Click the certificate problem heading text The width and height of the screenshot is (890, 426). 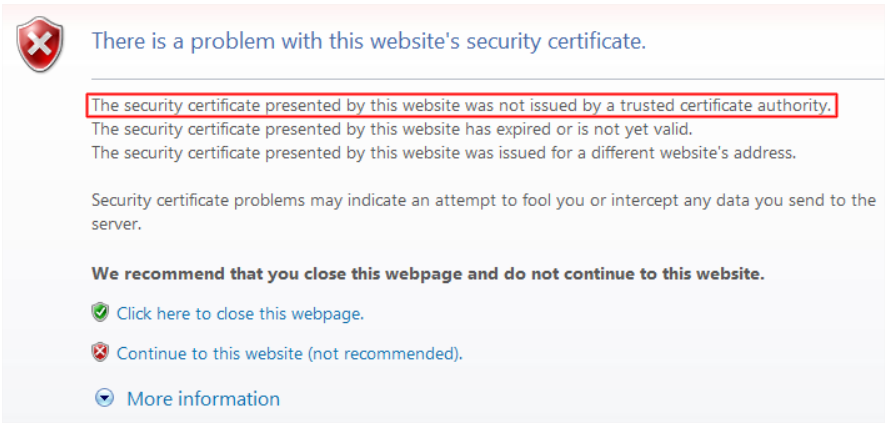click(x=368, y=41)
